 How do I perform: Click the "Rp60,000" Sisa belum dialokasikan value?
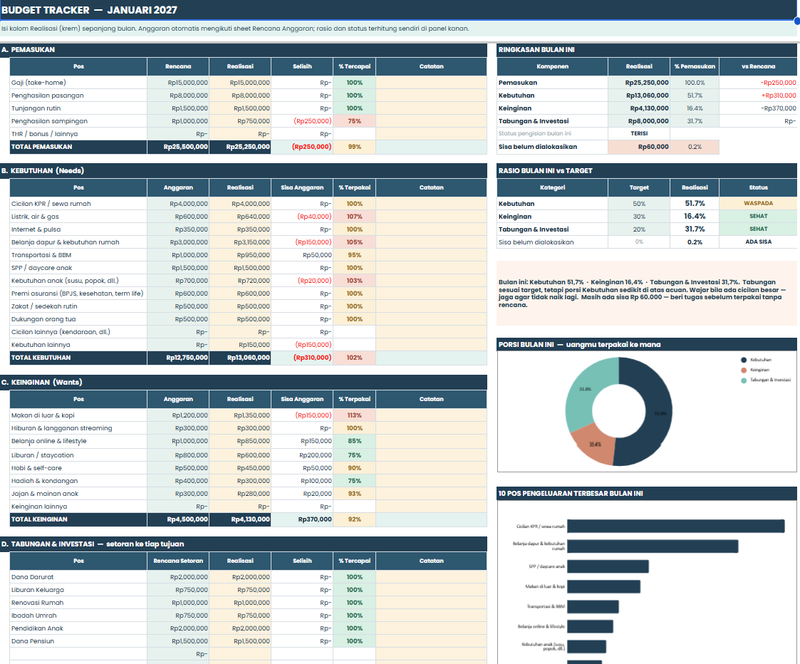638,146
